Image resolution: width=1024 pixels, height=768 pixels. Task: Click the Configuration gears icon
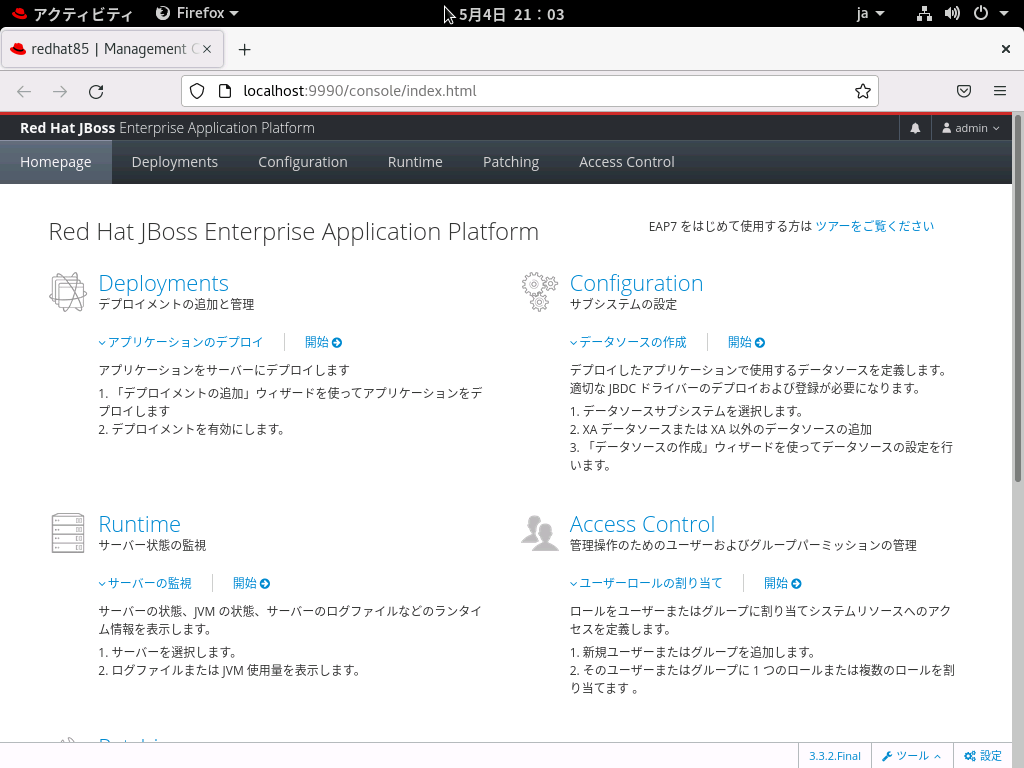pyautogui.click(x=539, y=292)
